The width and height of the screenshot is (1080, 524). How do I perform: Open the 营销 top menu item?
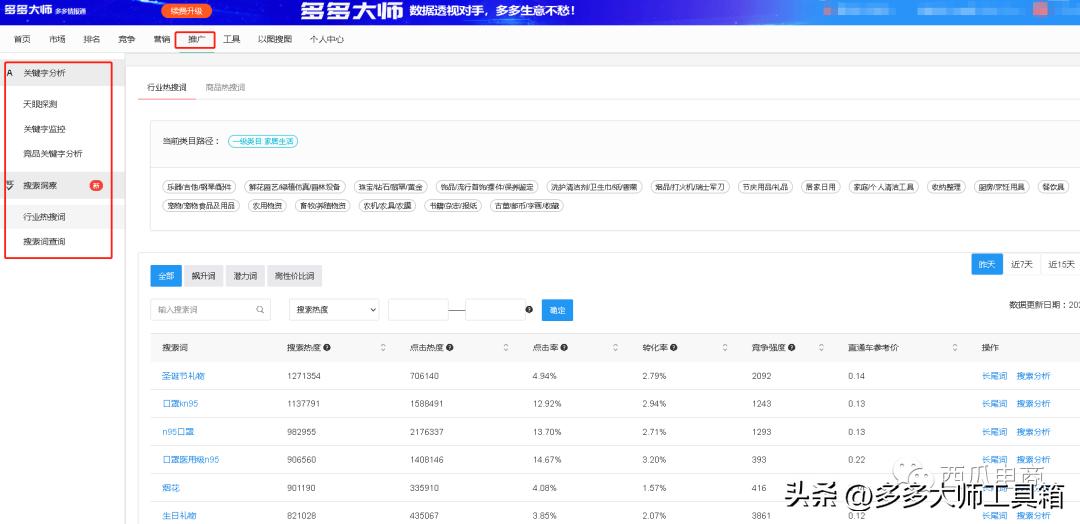[162, 39]
